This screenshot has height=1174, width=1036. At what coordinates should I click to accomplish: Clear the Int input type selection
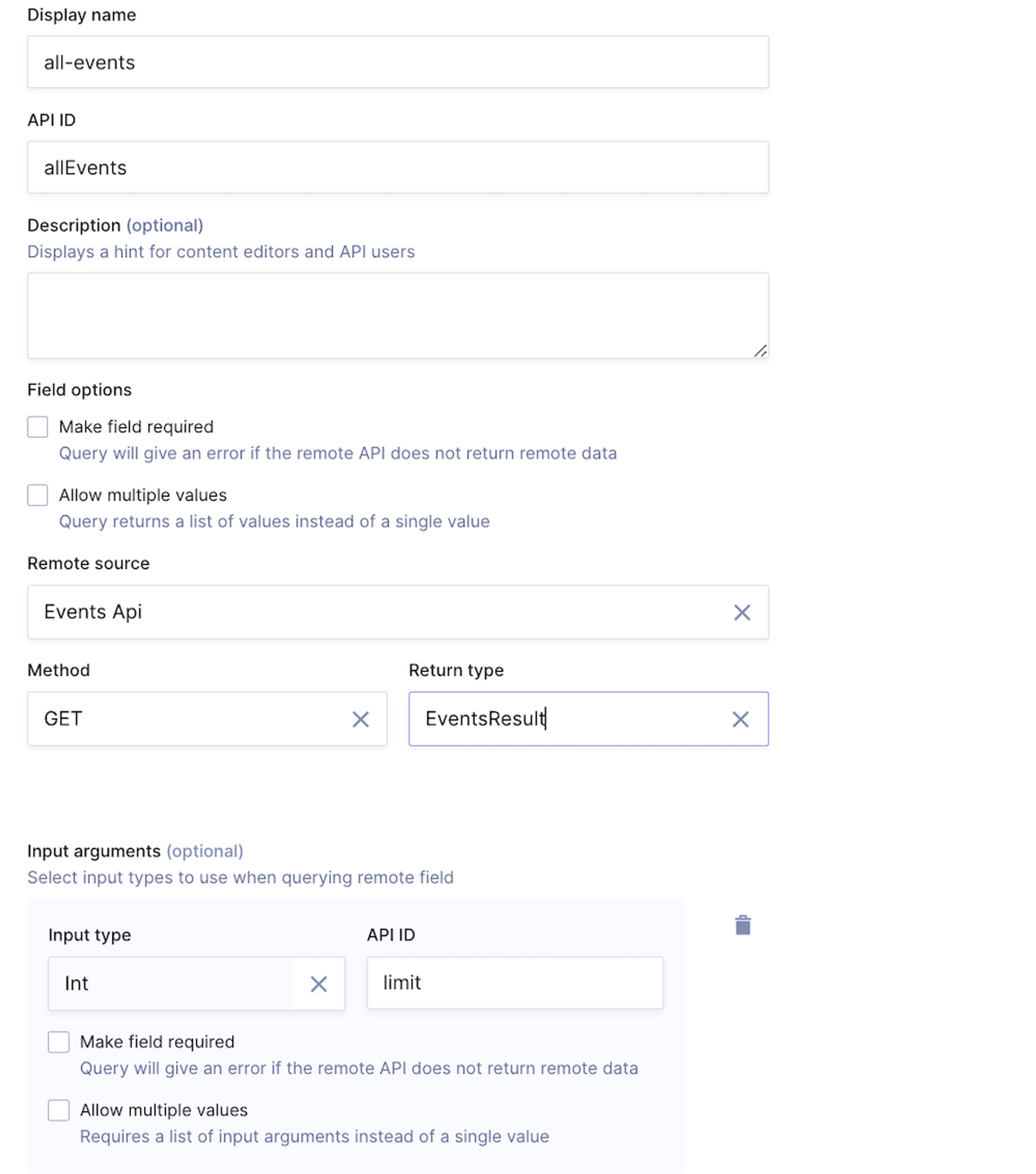coord(319,984)
